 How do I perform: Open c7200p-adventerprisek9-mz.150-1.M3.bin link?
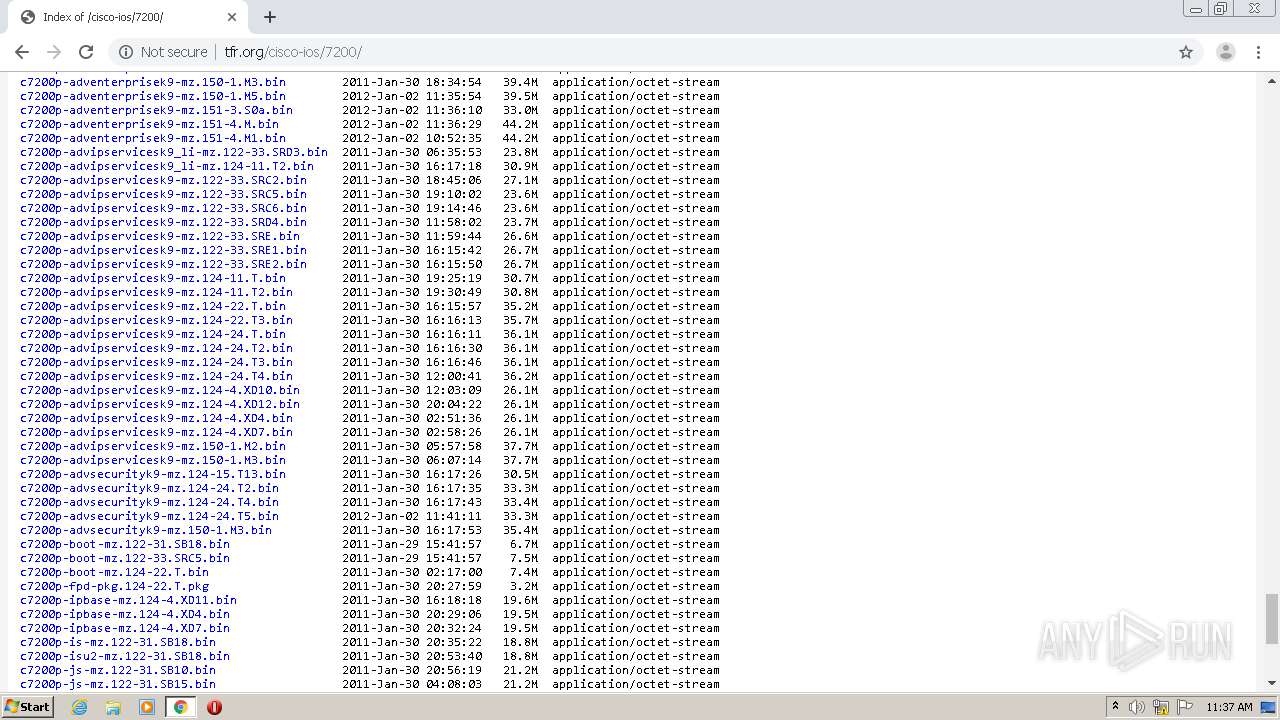(153, 82)
